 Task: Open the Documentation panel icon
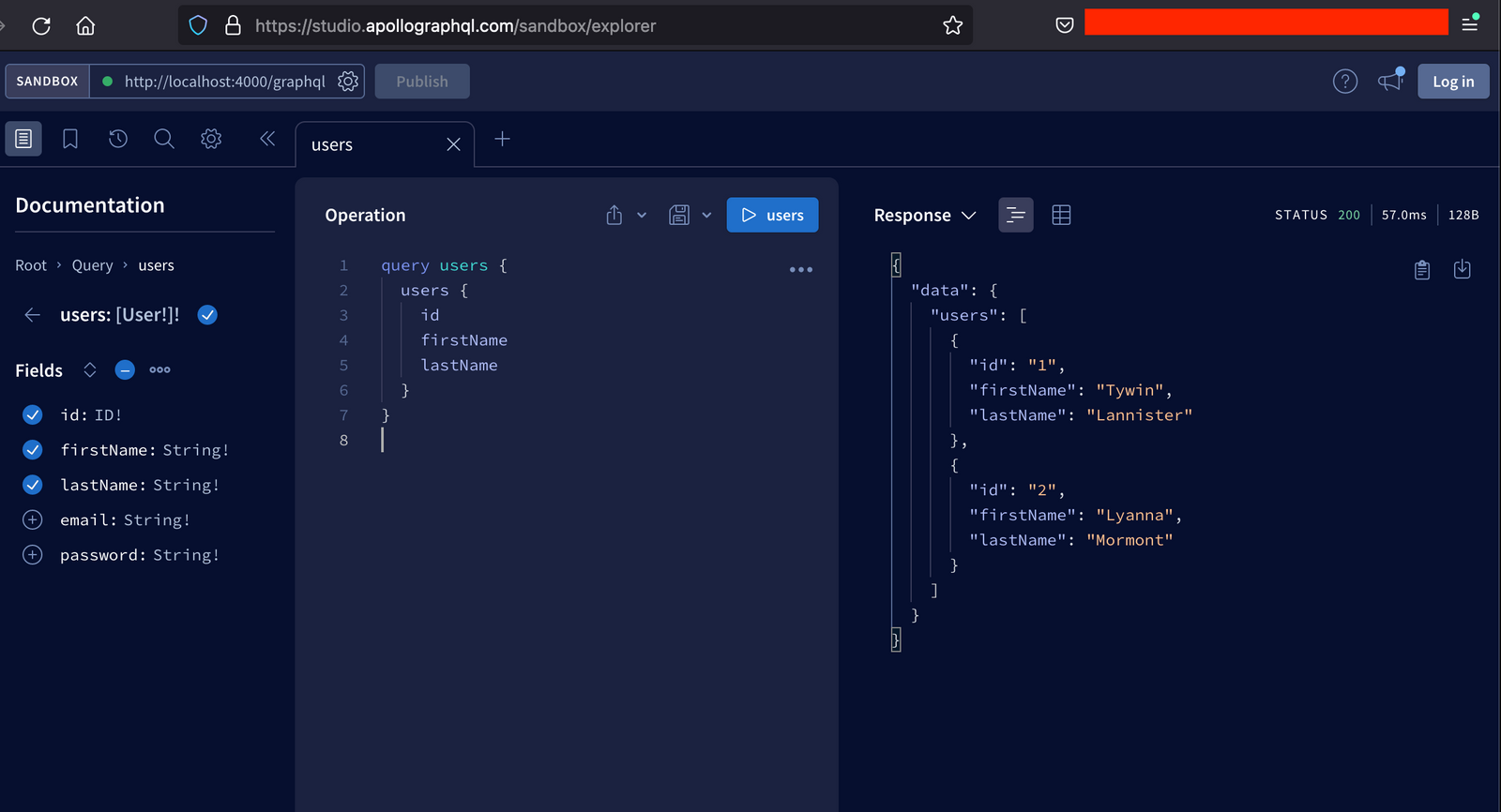point(23,139)
